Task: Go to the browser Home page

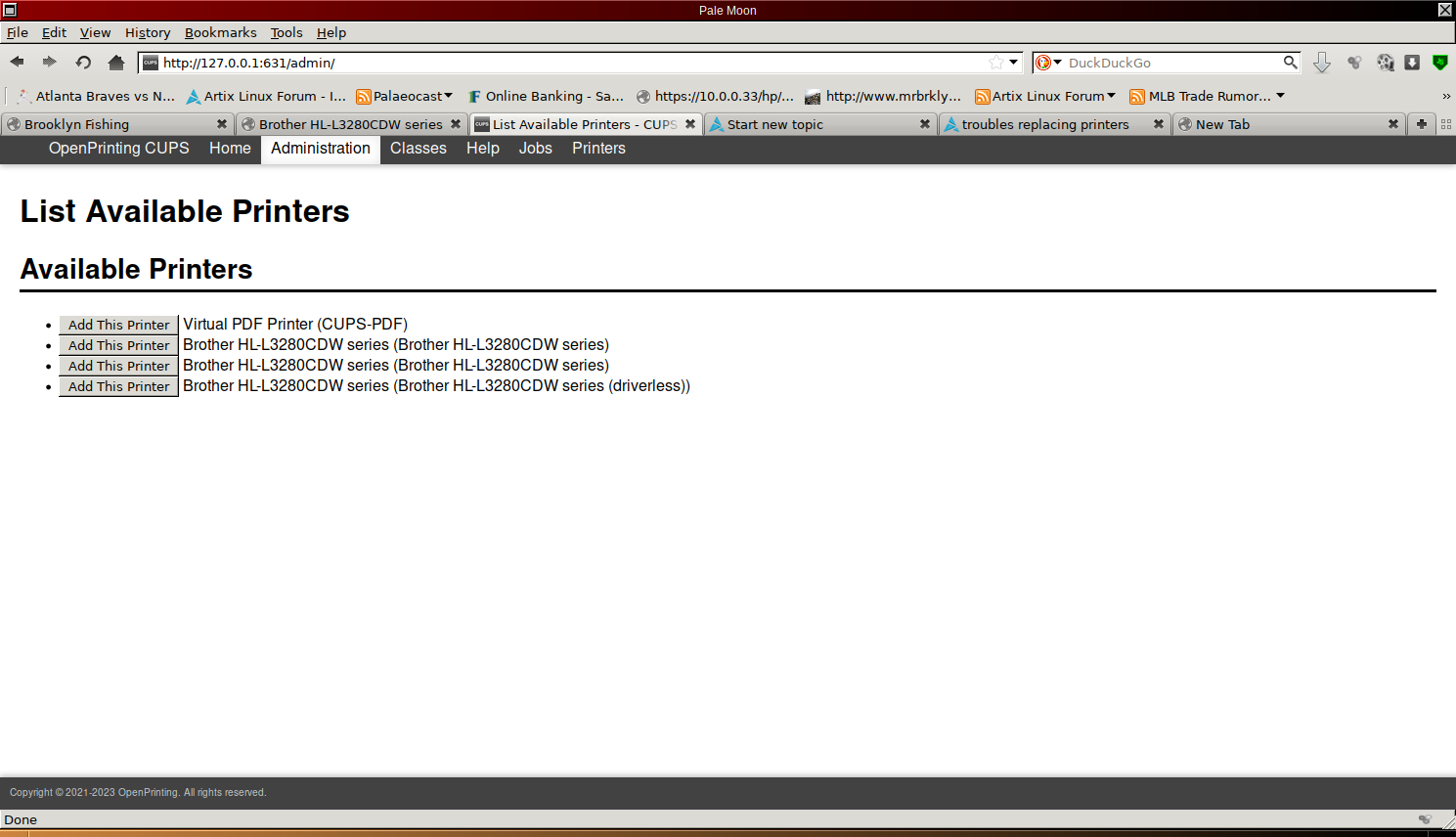Action: point(116,63)
